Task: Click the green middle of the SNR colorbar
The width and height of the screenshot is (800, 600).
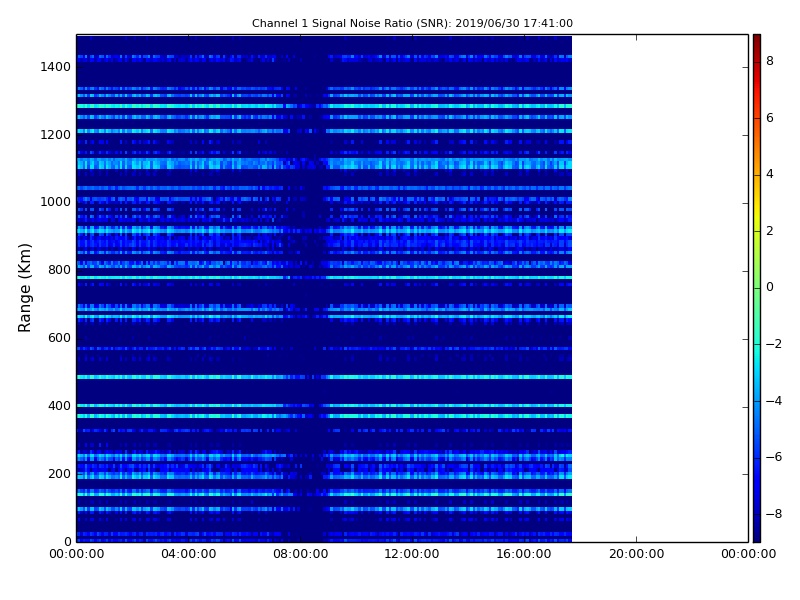Action: click(757, 288)
